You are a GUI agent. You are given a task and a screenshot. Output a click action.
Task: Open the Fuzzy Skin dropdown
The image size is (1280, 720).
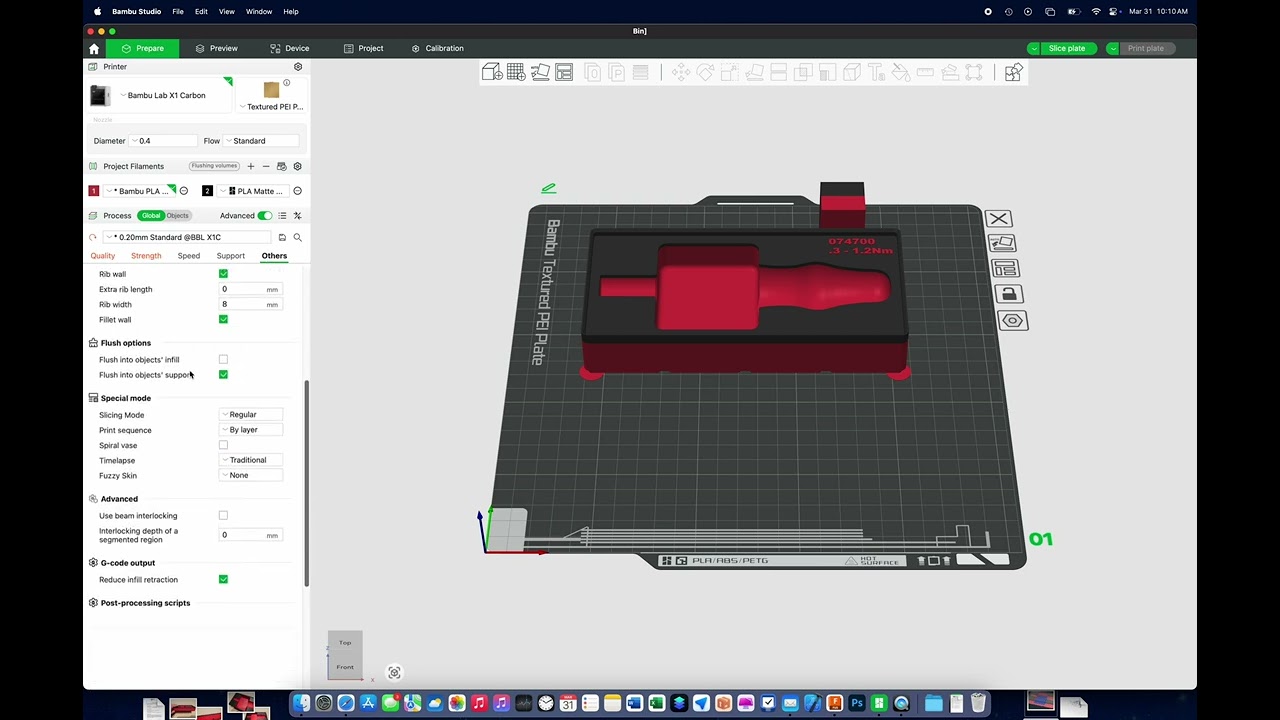251,475
